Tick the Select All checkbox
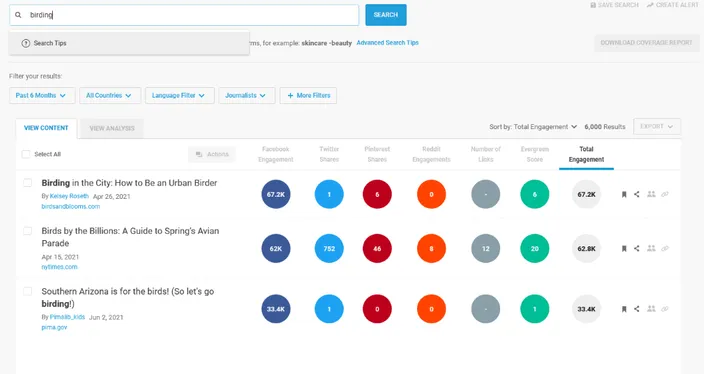Screen dimensions: 704x374 26,154
